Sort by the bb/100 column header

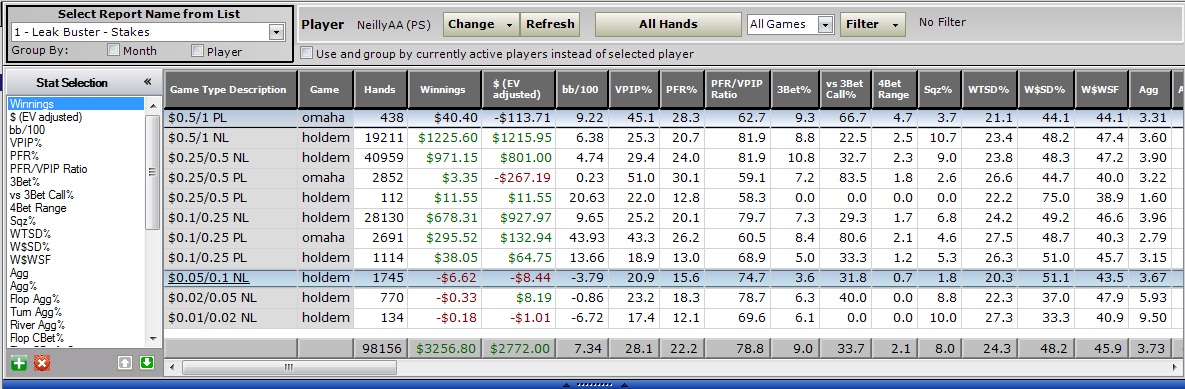point(582,89)
